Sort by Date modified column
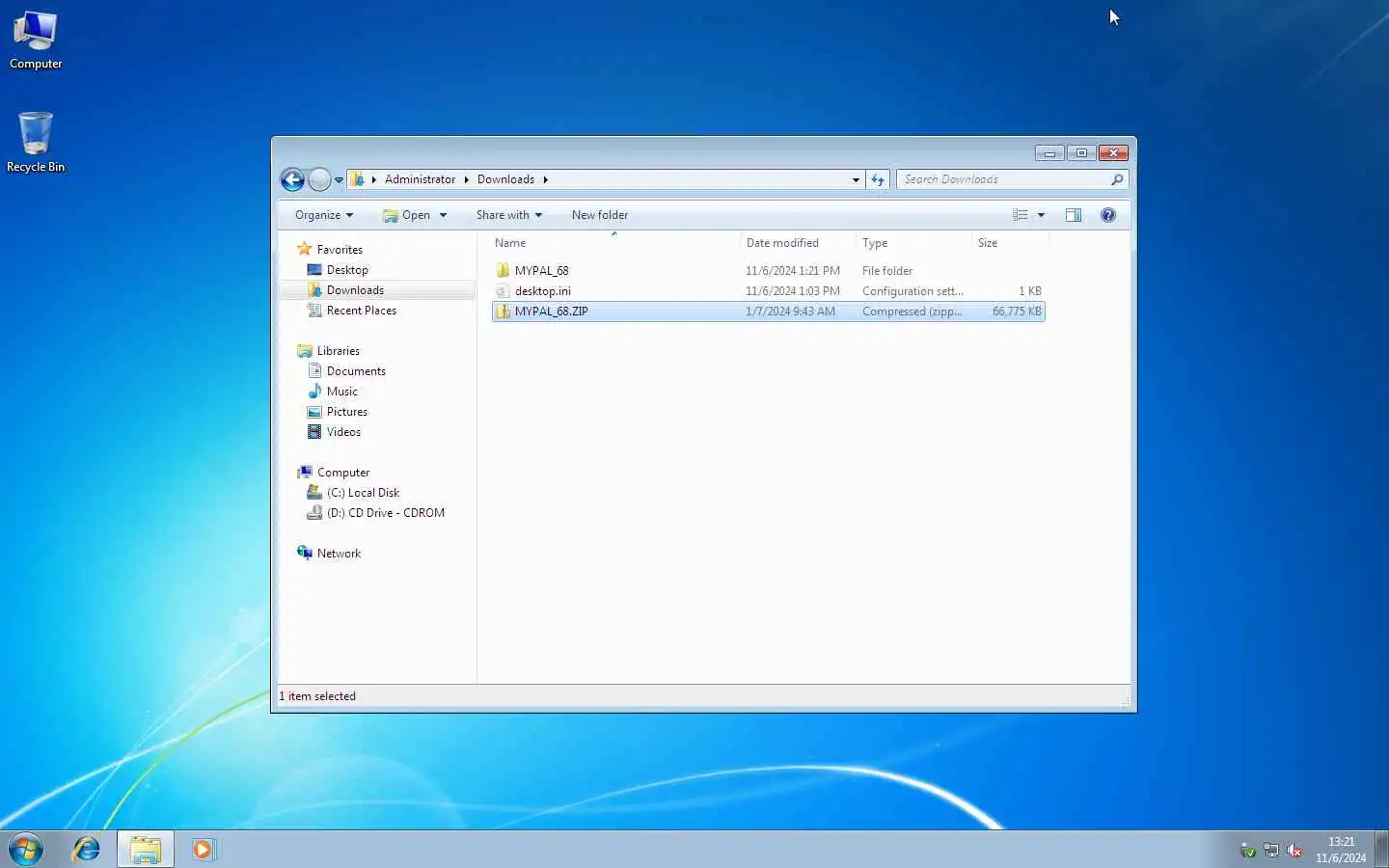1389x868 pixels. pos(798,243)
